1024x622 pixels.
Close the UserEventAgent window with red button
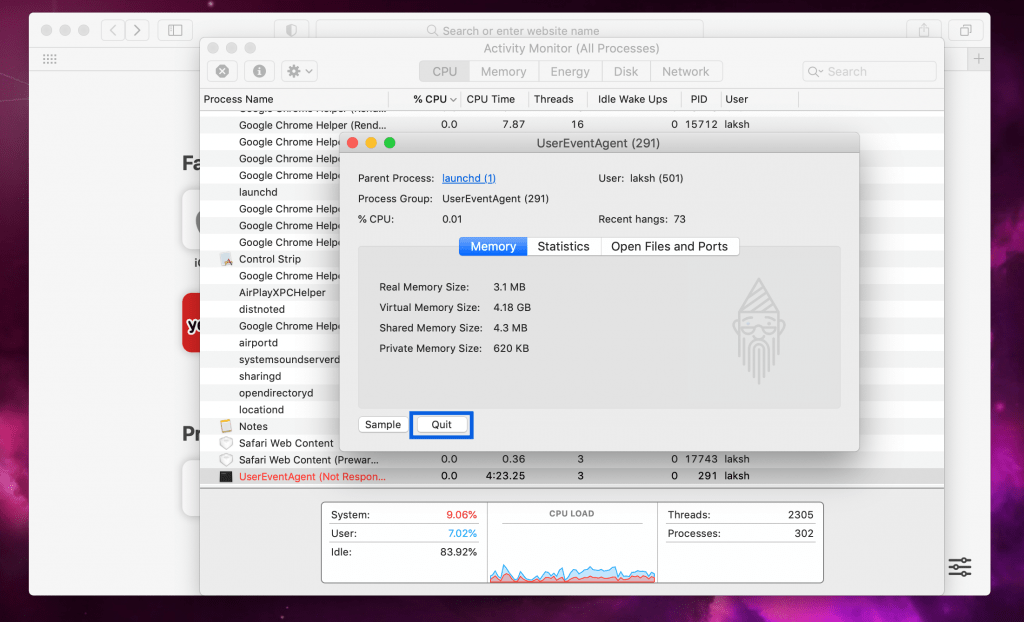coord(353,143)
